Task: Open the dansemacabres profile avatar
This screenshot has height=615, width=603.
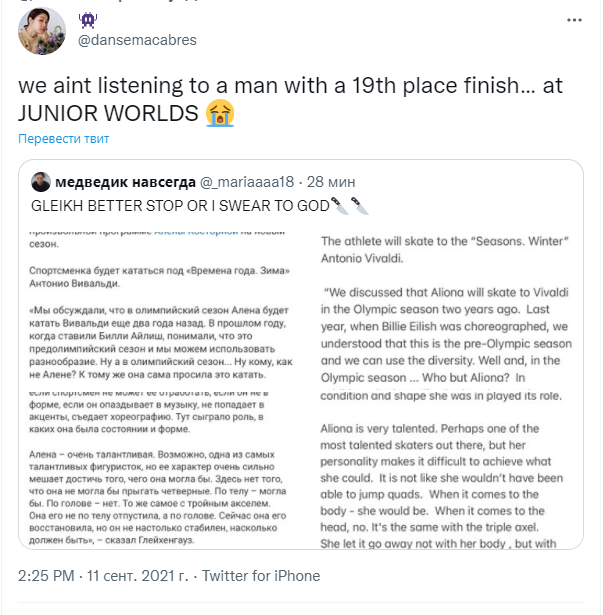Action: click(41, 32)
